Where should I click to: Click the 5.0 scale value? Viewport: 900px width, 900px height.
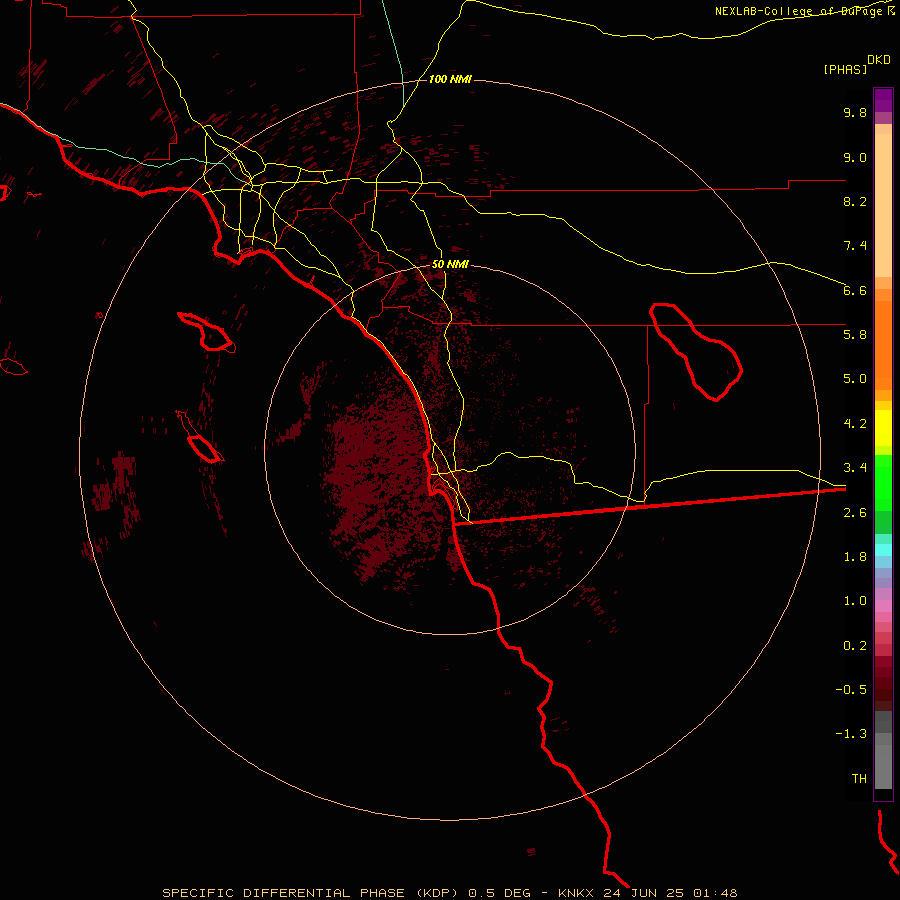[855, 379]
